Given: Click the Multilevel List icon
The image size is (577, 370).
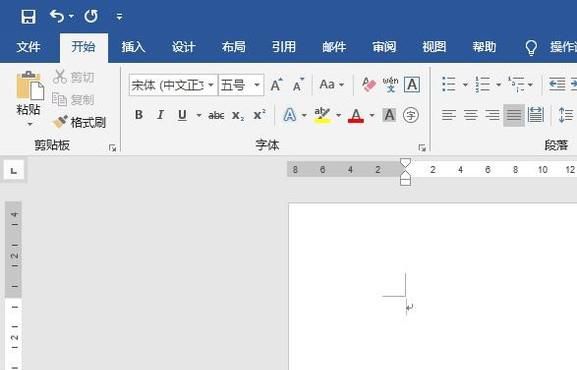Looking at the screenshot, I should click(x=516, y=84).
